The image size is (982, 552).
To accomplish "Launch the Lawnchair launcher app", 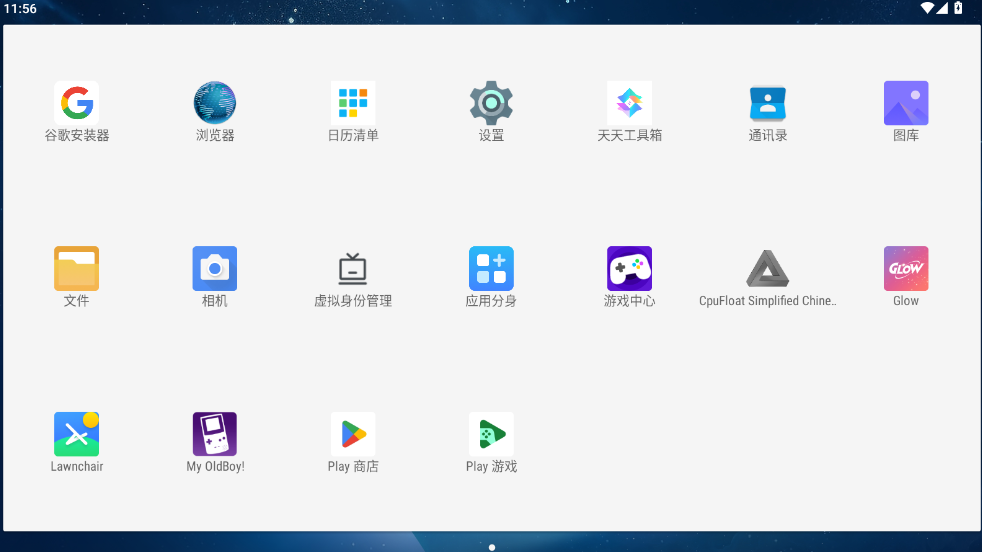I will [x=76, y=434].
